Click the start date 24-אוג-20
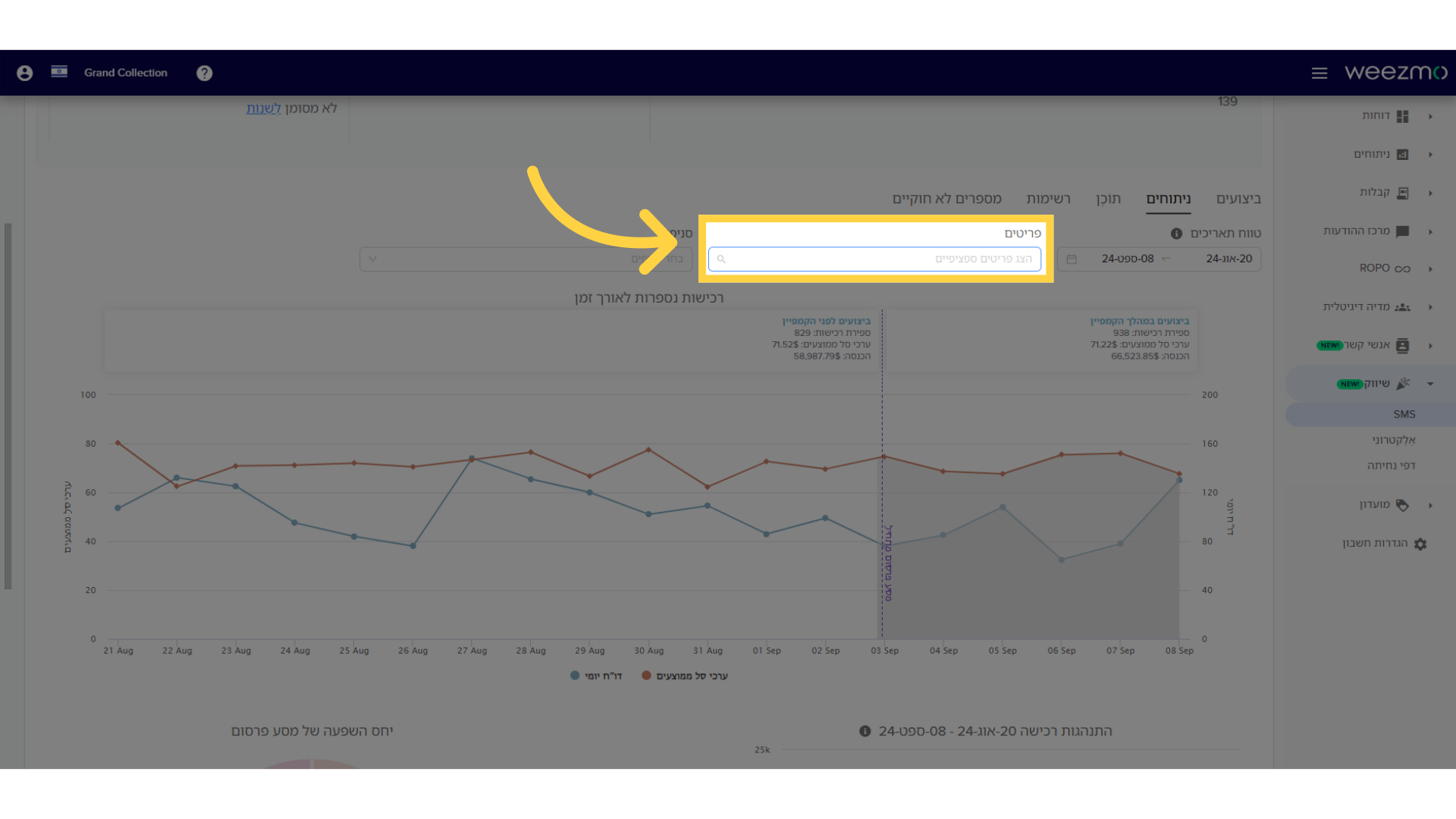Viewport: 1456px width, 819px height. coord(1229,259)
